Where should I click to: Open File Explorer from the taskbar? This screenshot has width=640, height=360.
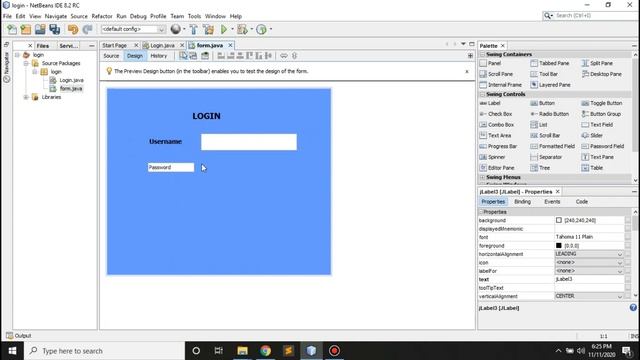click(x=242, y=351)
